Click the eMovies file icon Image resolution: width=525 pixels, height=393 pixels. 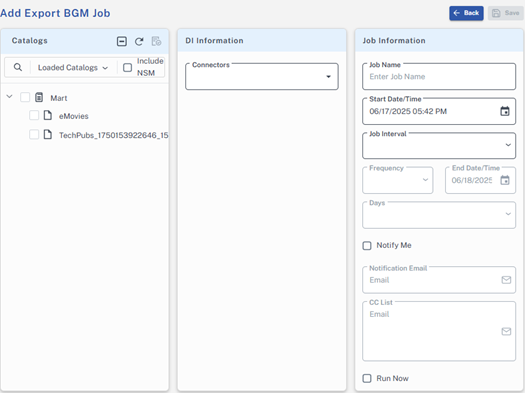coord(48,115)
